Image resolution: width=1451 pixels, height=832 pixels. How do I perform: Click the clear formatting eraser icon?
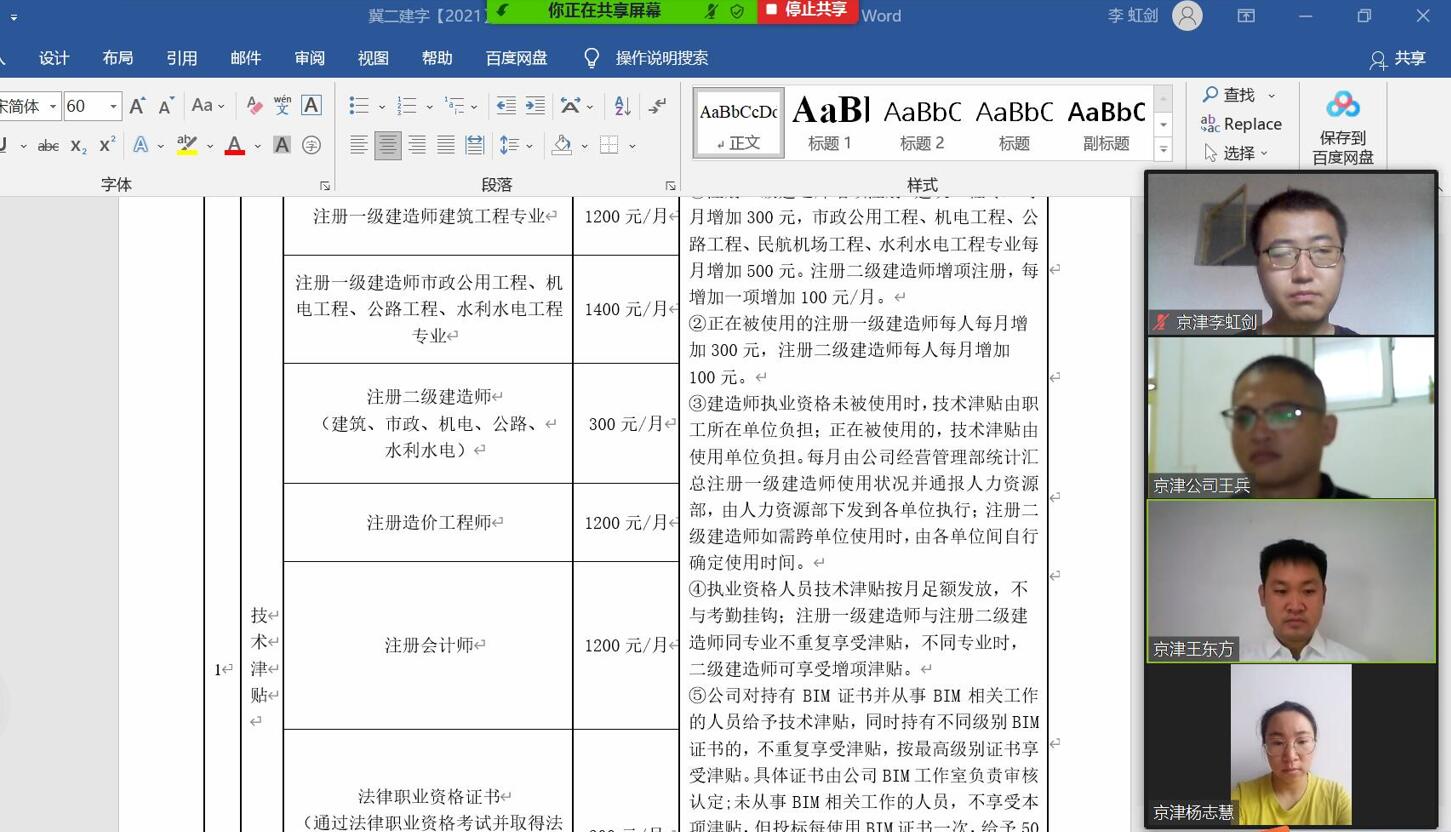tap(254, 106)
